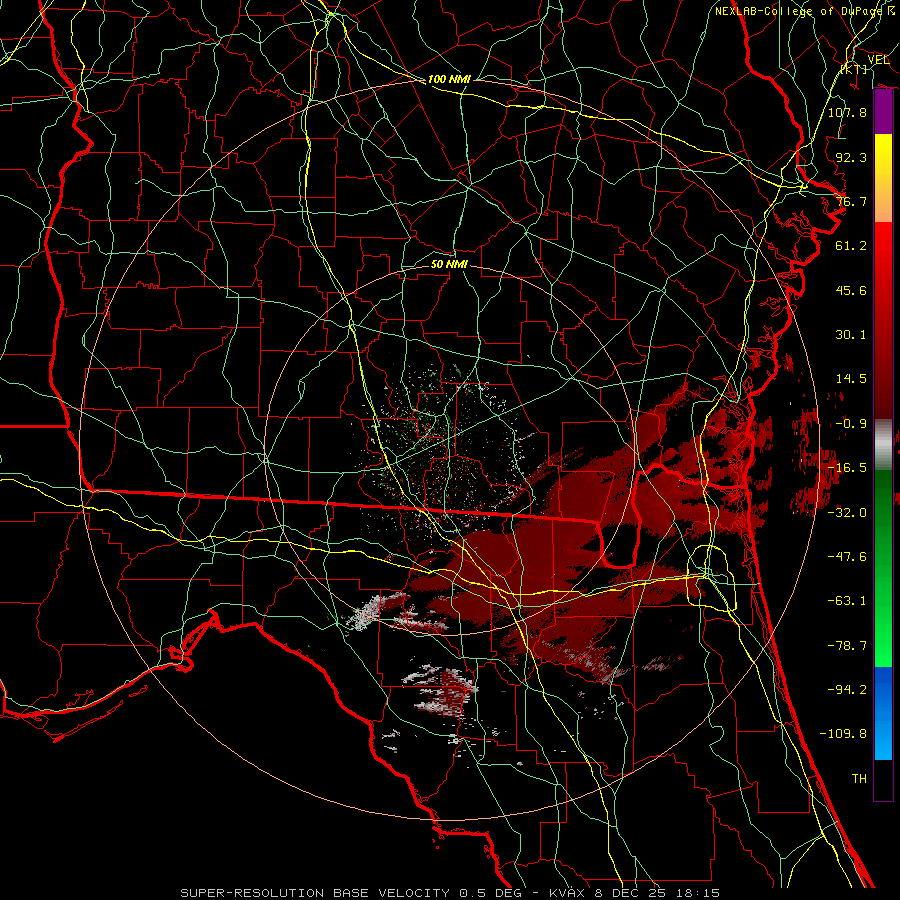
Task: Click the [KT] units label
Action: [x=854, y=69]
